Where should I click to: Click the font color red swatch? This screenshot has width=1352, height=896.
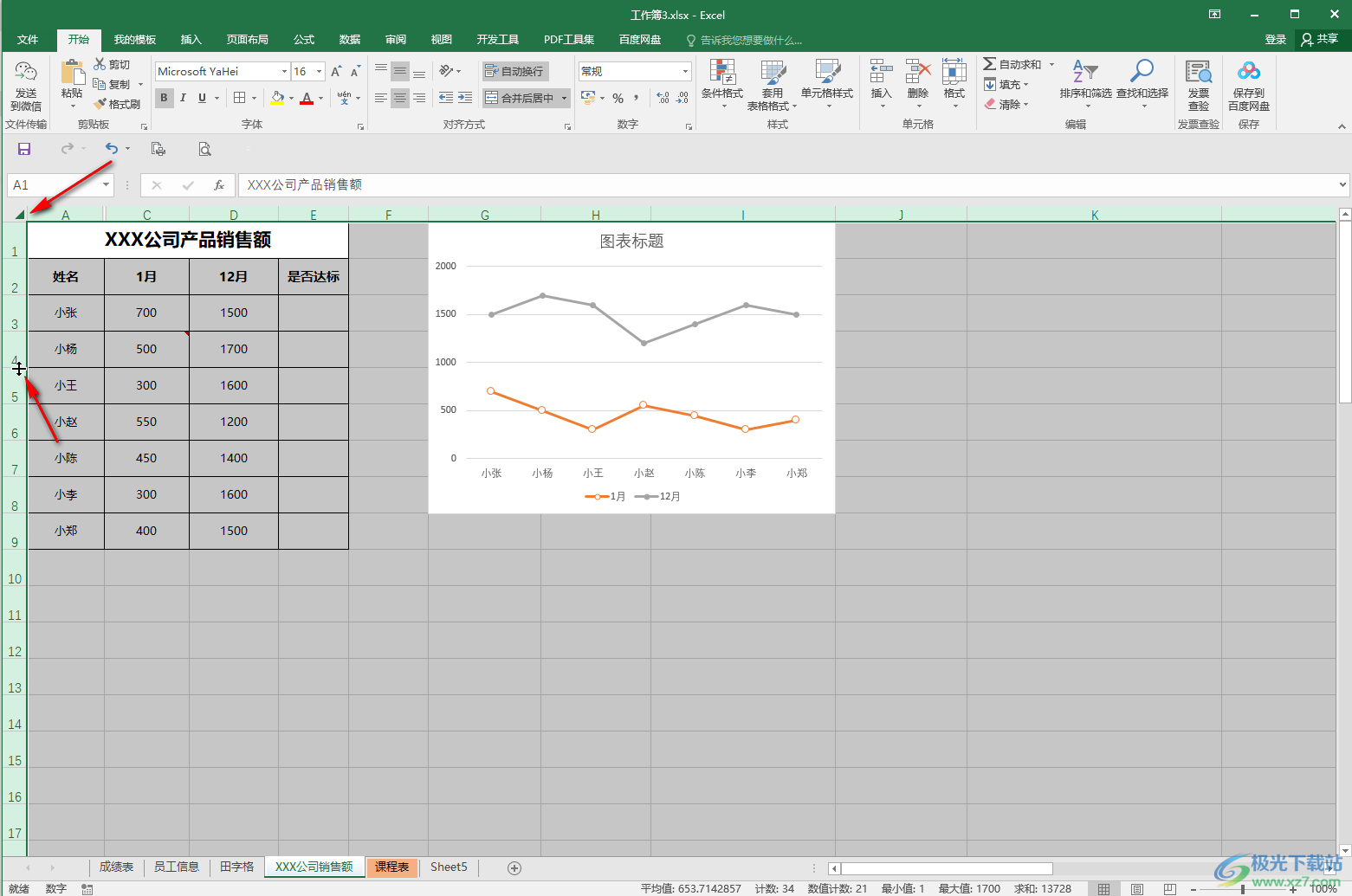(306, 99)
